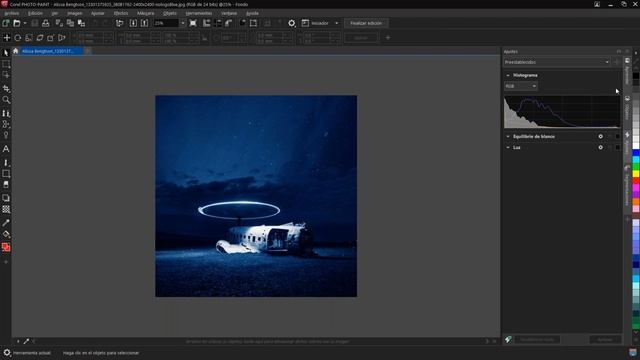Select the Red-eye removal tool
This screenshot has height=360, width=640.
coord(6,135)
